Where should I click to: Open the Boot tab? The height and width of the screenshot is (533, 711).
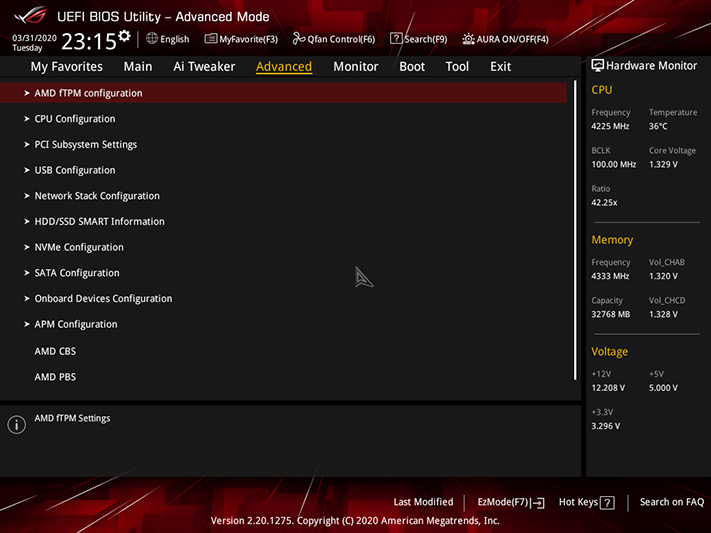(412, 67)
